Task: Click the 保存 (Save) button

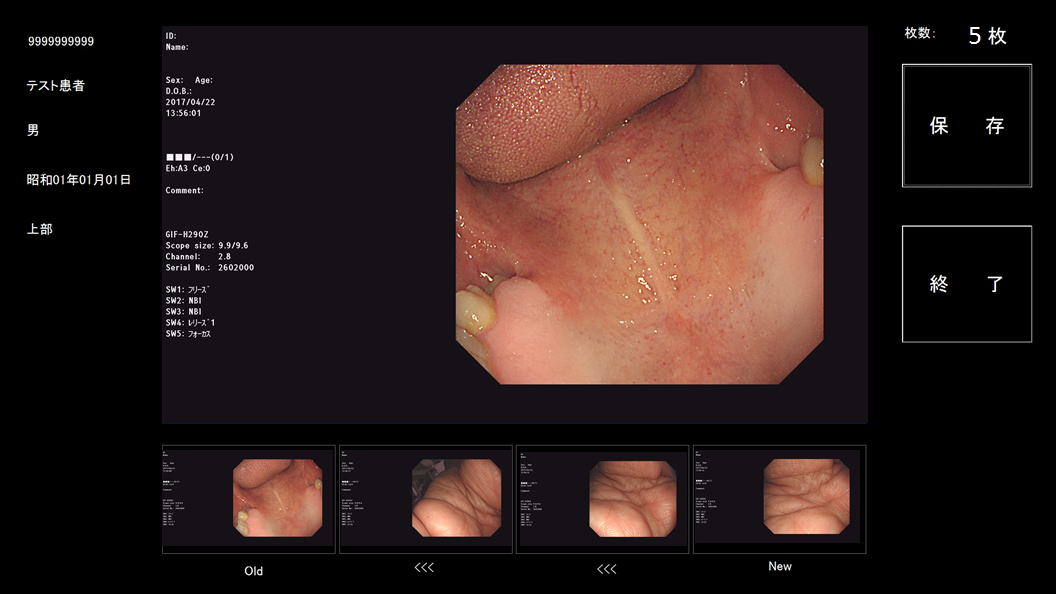Action: click(x=966, y=125)
